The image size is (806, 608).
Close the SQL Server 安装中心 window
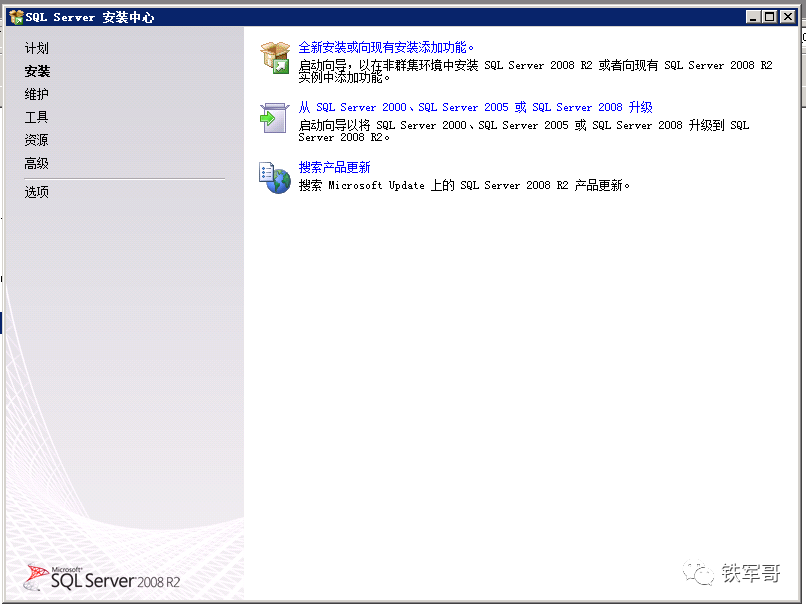click(x=786, y=17)
